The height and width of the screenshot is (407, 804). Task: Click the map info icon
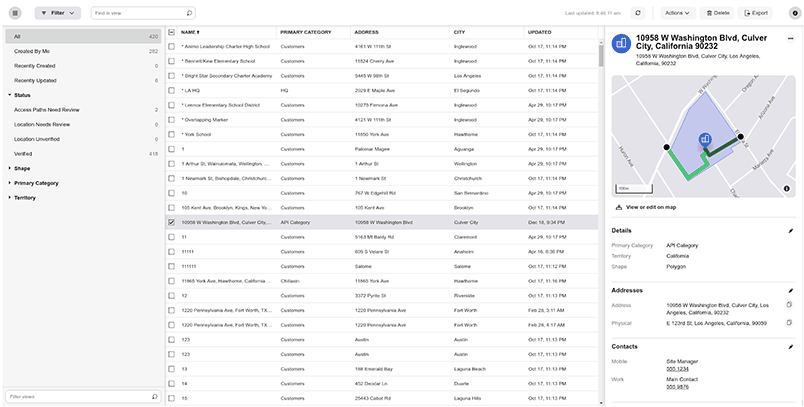pyautogui.click(x=787, y=189)
